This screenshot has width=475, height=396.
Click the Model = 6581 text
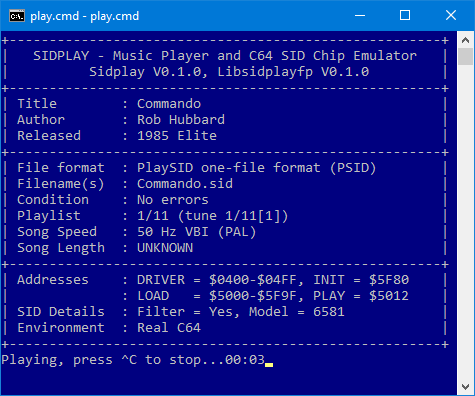[297, 312]
